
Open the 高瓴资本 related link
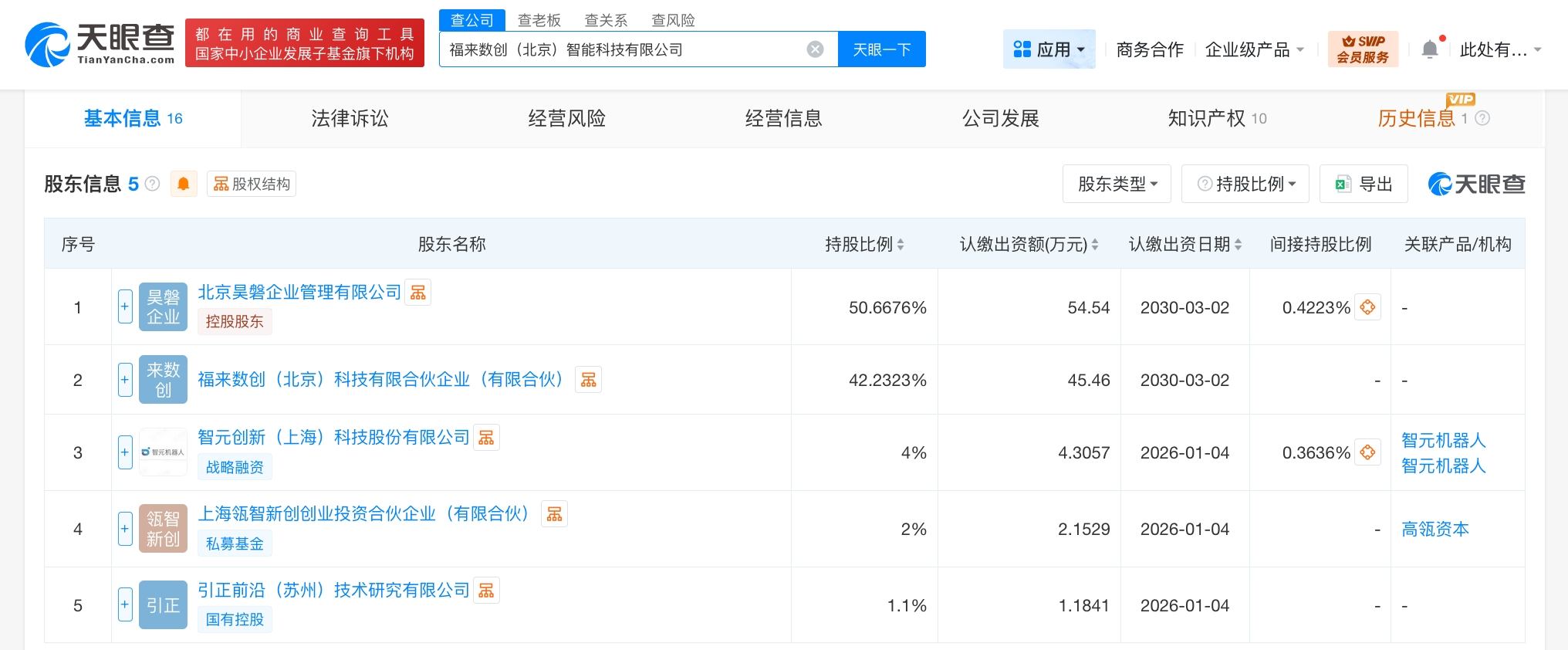(1435, 529)
